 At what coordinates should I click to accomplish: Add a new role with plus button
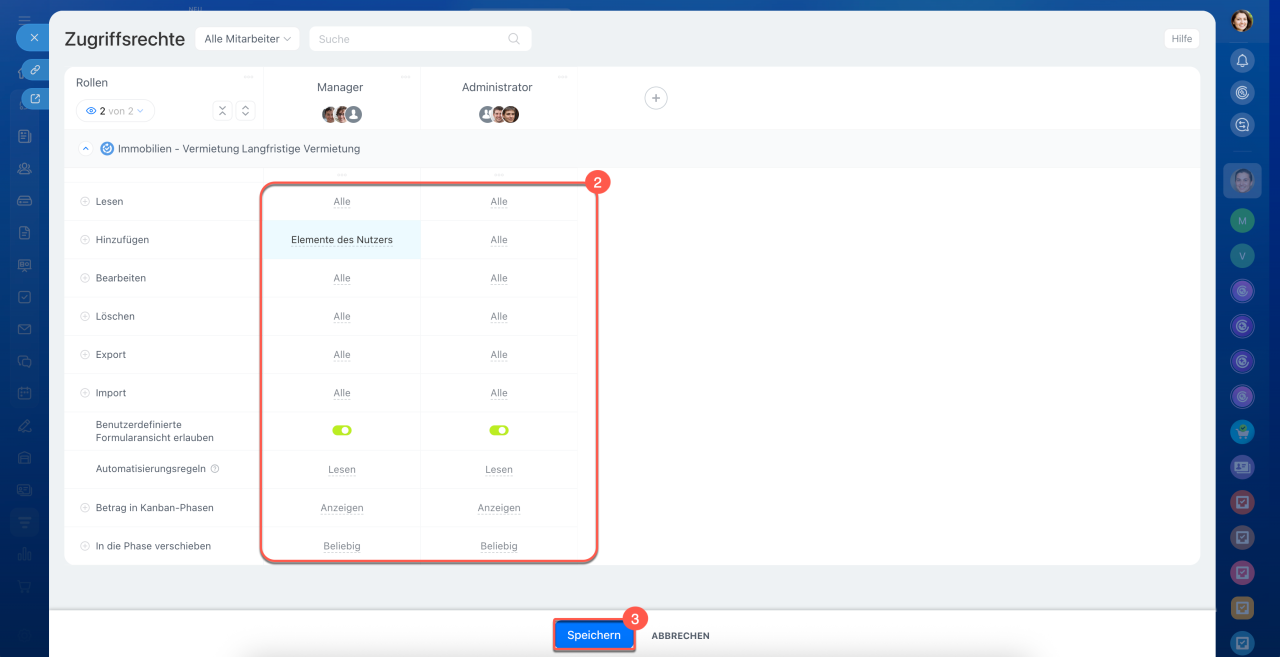point(656,98)
